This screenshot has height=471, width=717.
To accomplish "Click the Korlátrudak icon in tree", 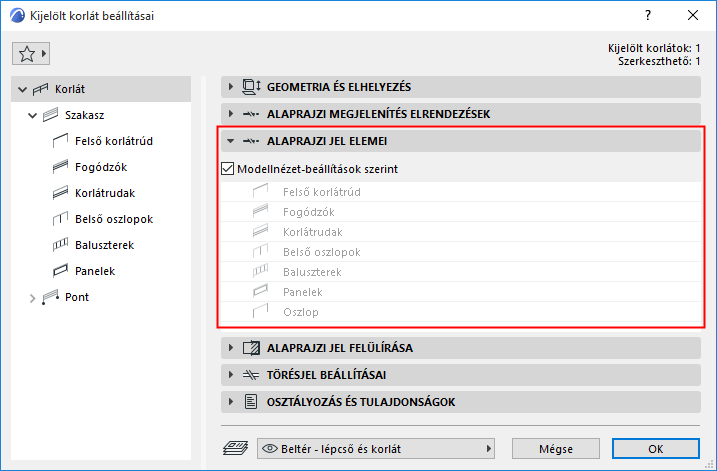I will tap(60, 193).
